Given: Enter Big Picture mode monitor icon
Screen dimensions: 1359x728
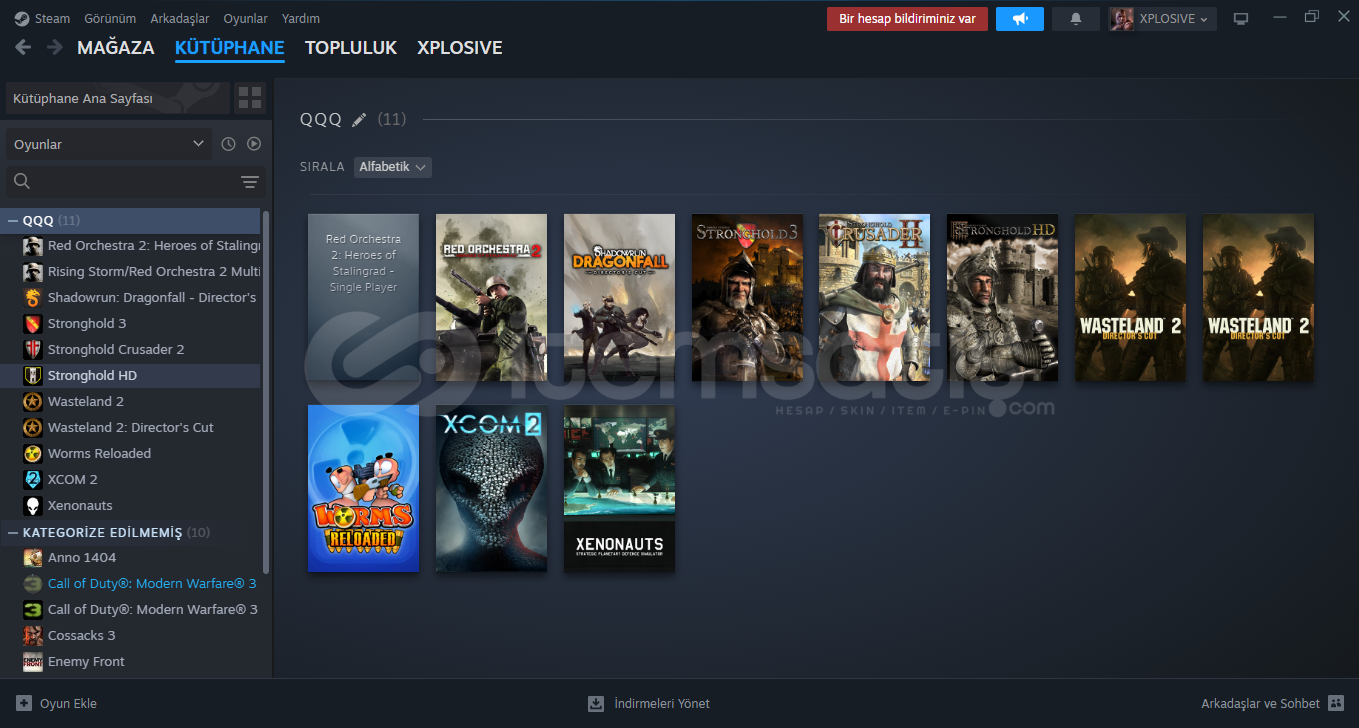Looking at the screenshot, I should click(1241, 19).
